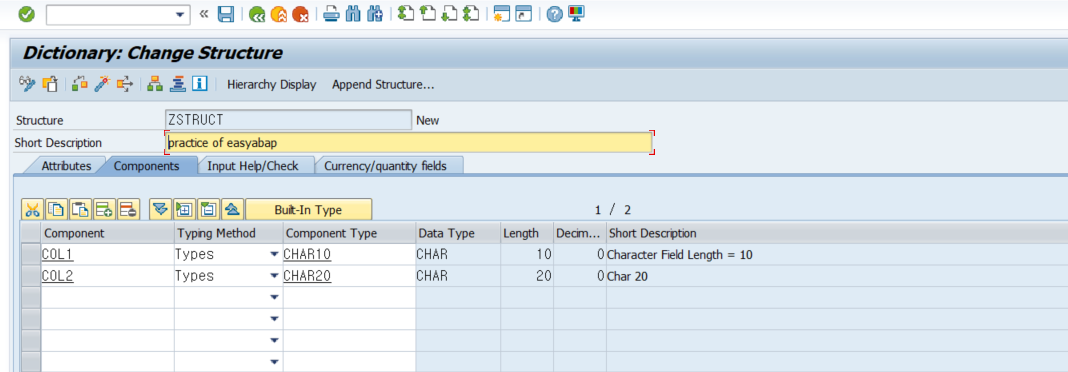Click the COL2 component cell

click(x=107, y=276)
